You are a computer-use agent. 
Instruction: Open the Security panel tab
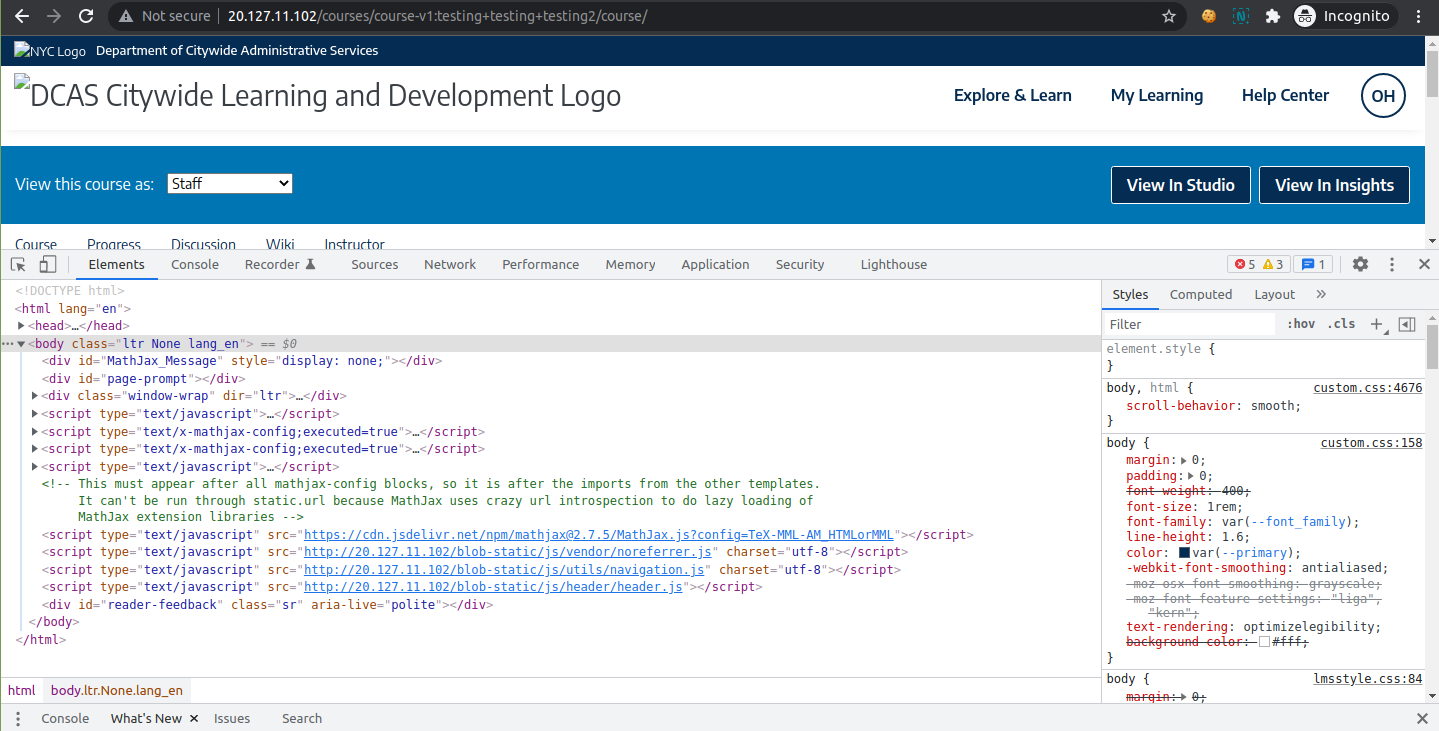click(x=800, y=264)
